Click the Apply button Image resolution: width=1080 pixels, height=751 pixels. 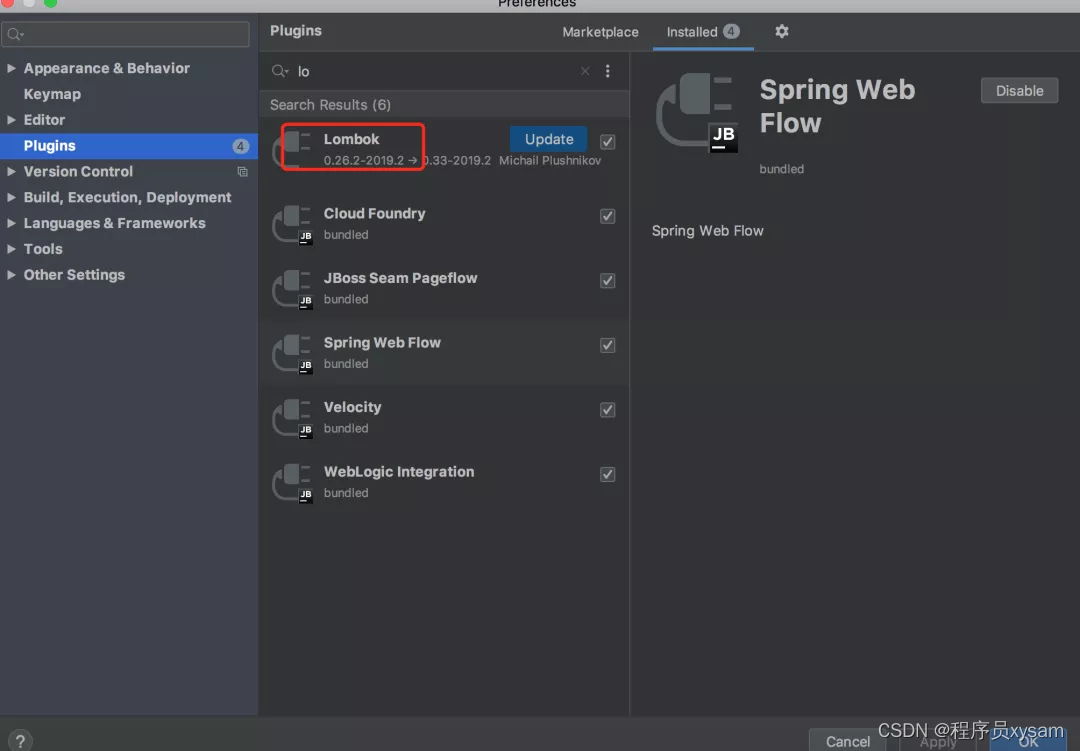937,741
